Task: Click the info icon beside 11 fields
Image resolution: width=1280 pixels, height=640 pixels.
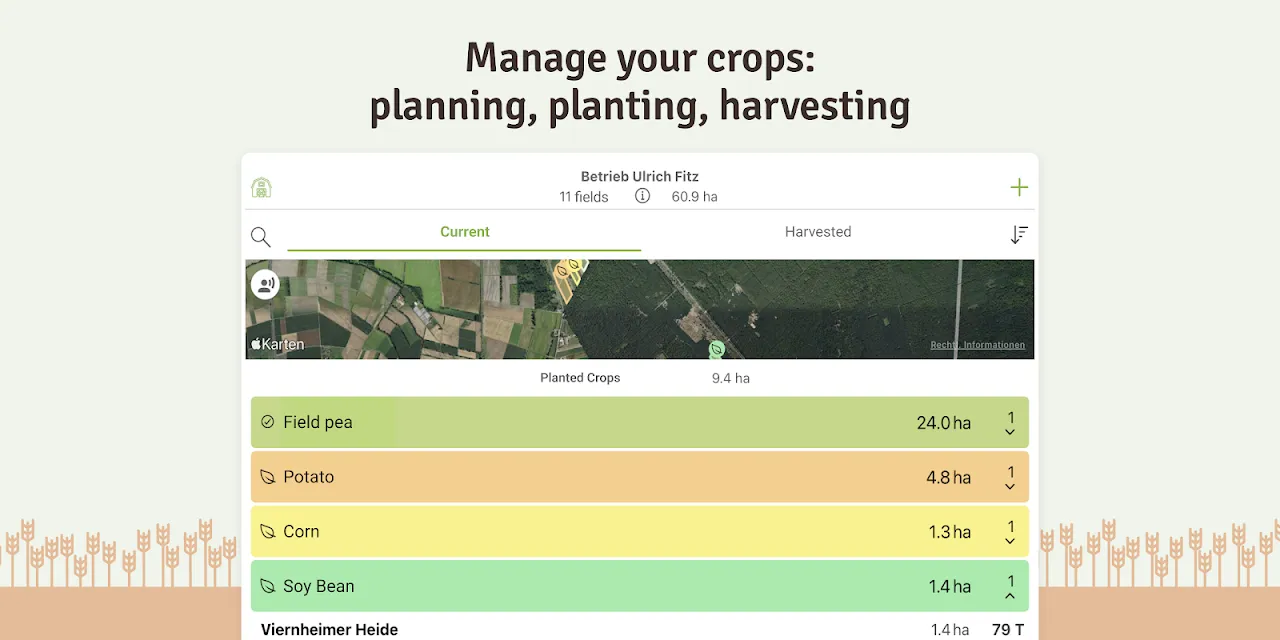Action: [642, 196]
